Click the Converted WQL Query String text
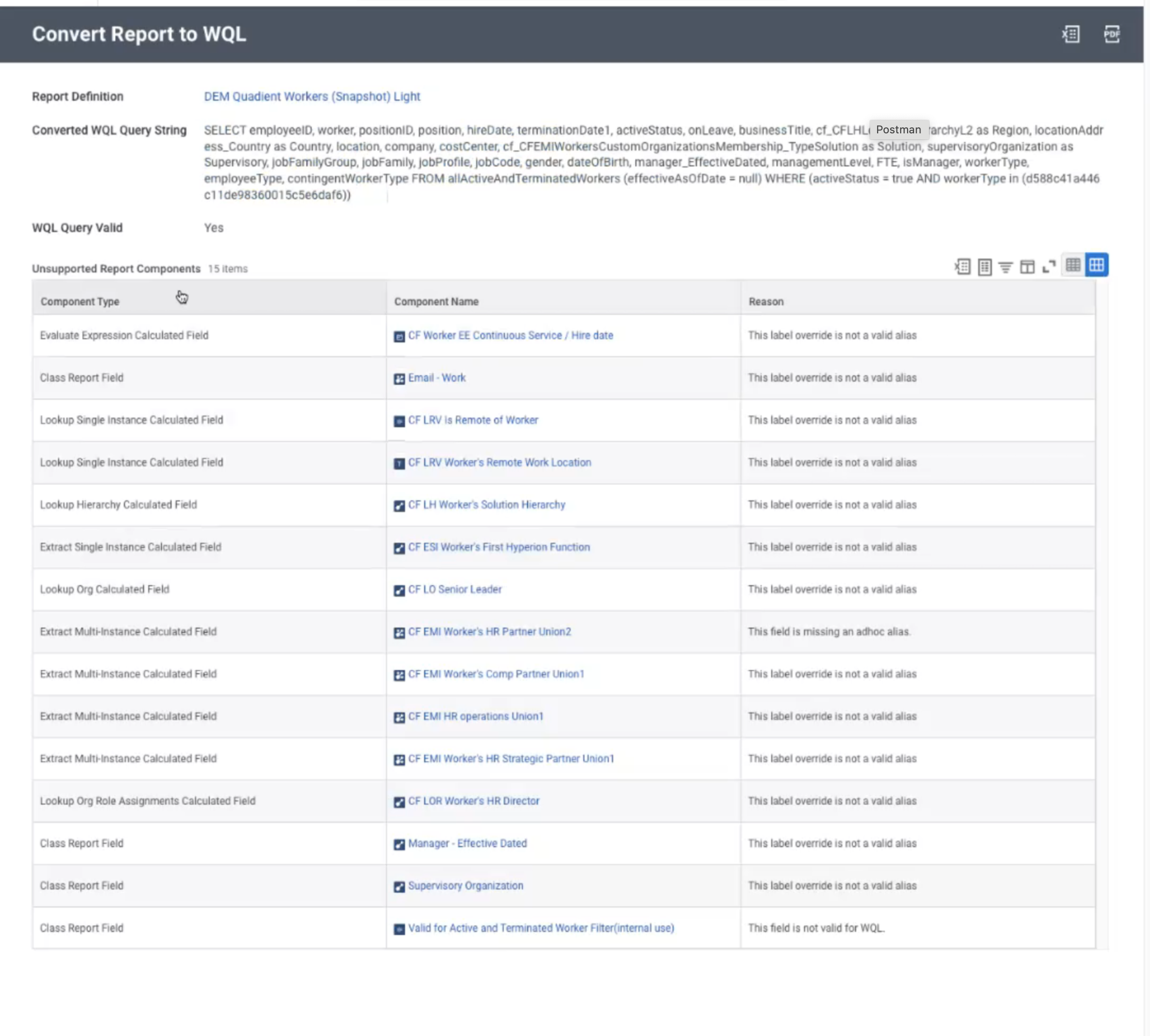Screen dimensions: 1150x1036 pyautogui.click(x=654, y=162)
